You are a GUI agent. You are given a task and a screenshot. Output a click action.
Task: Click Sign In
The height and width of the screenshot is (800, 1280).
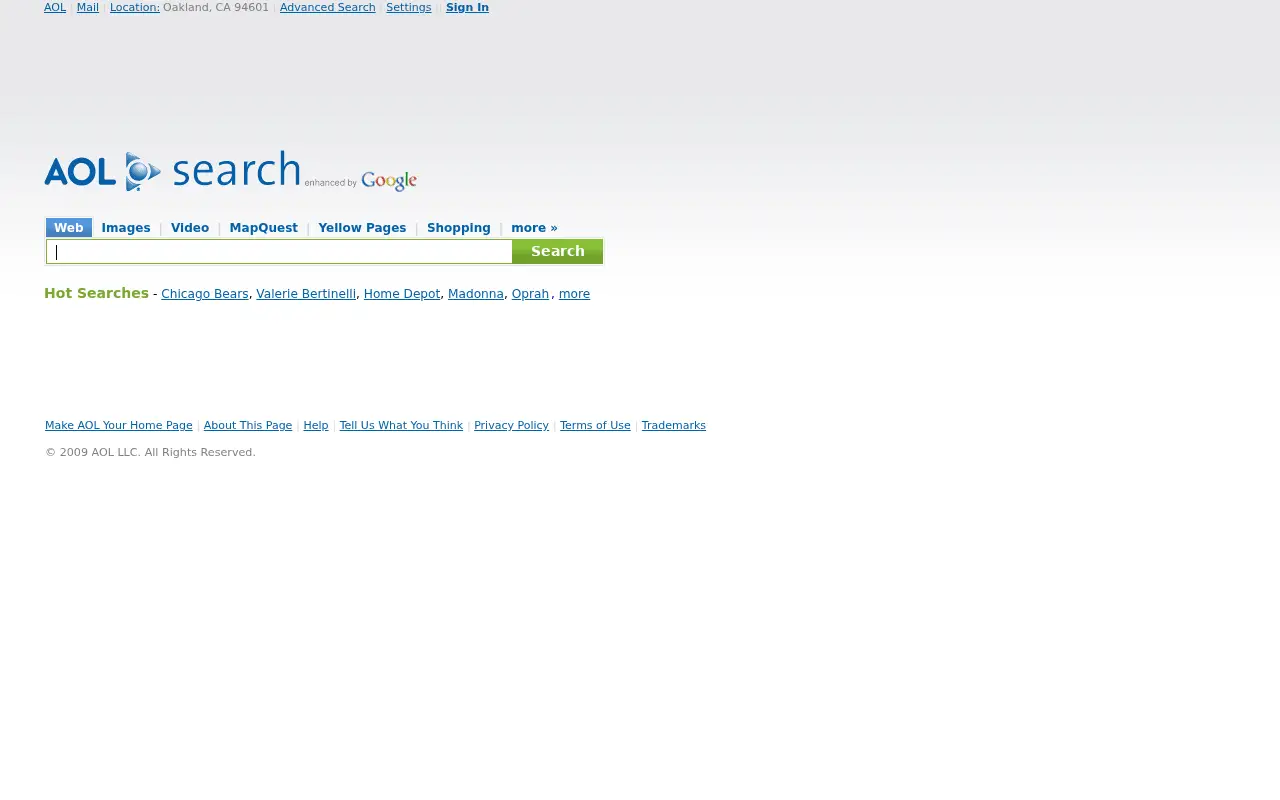(x=467, y=7)
